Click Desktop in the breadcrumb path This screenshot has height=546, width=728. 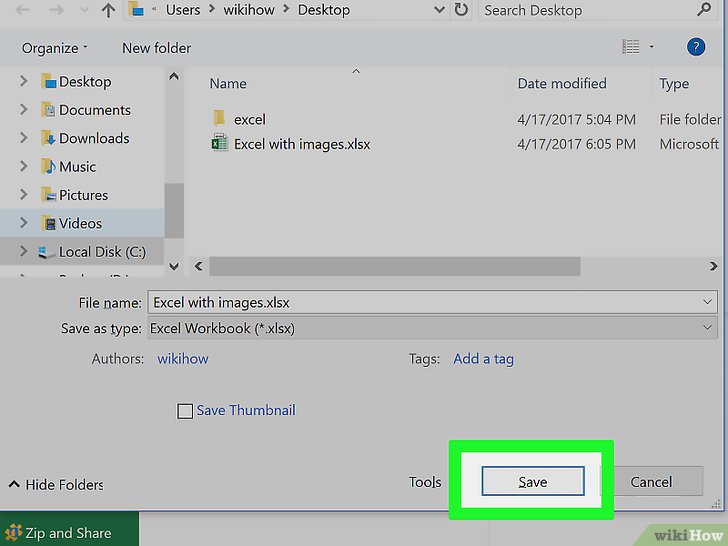[324, 10]
